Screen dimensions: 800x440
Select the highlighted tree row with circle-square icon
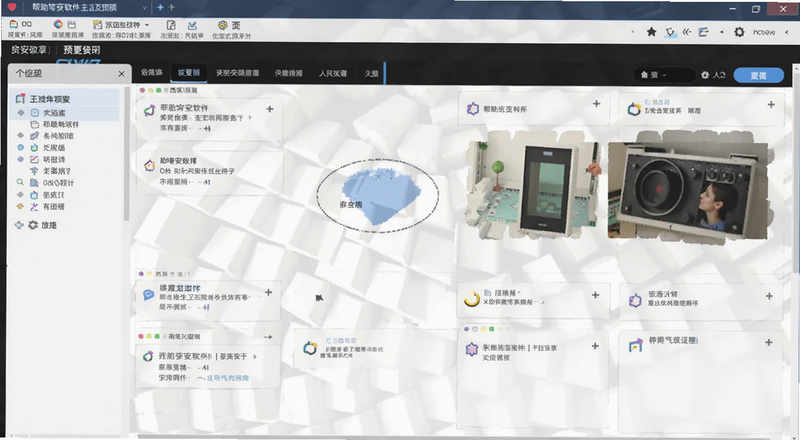[66, 113]
